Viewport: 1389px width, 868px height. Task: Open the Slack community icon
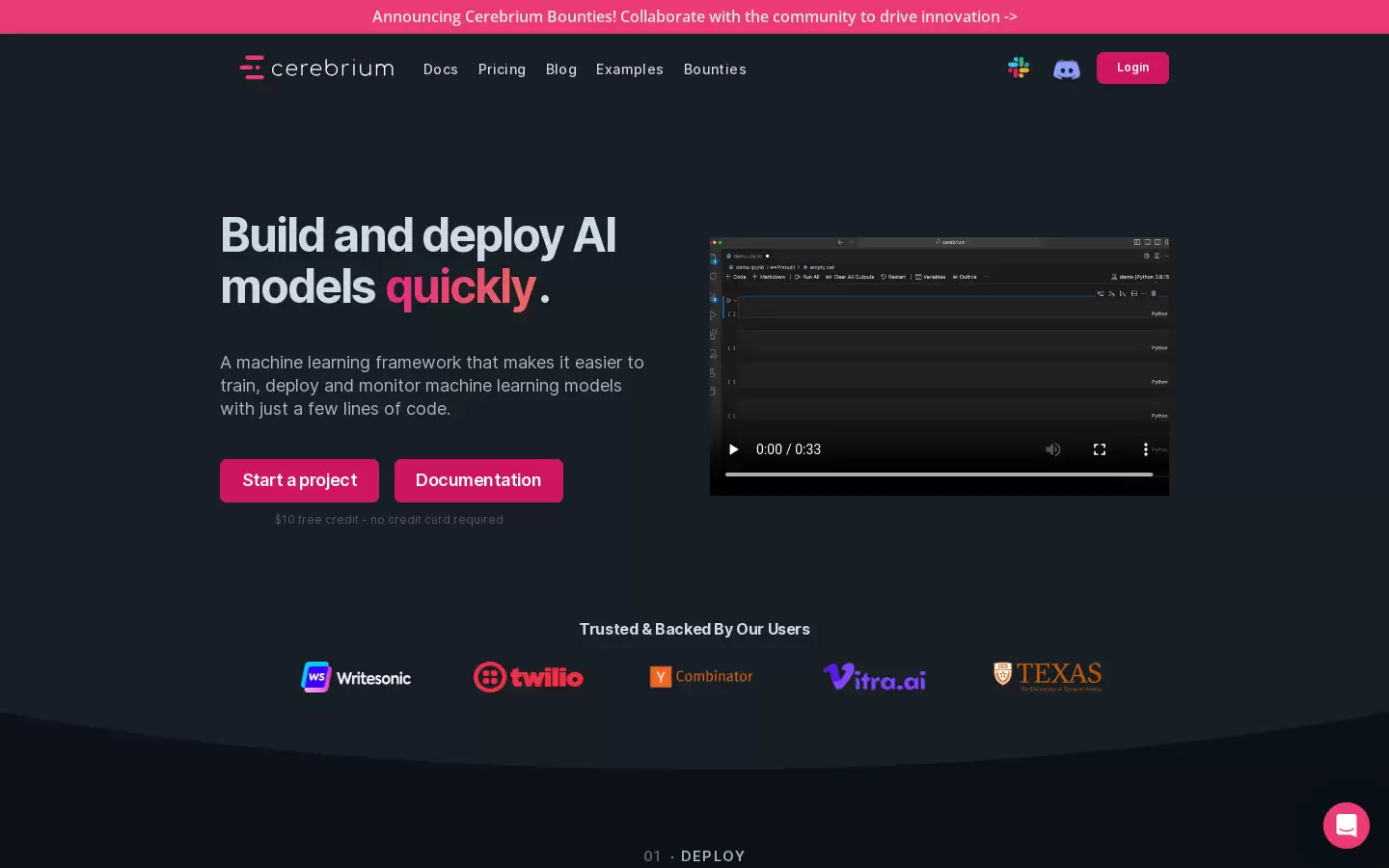(x=1019, y=68)
